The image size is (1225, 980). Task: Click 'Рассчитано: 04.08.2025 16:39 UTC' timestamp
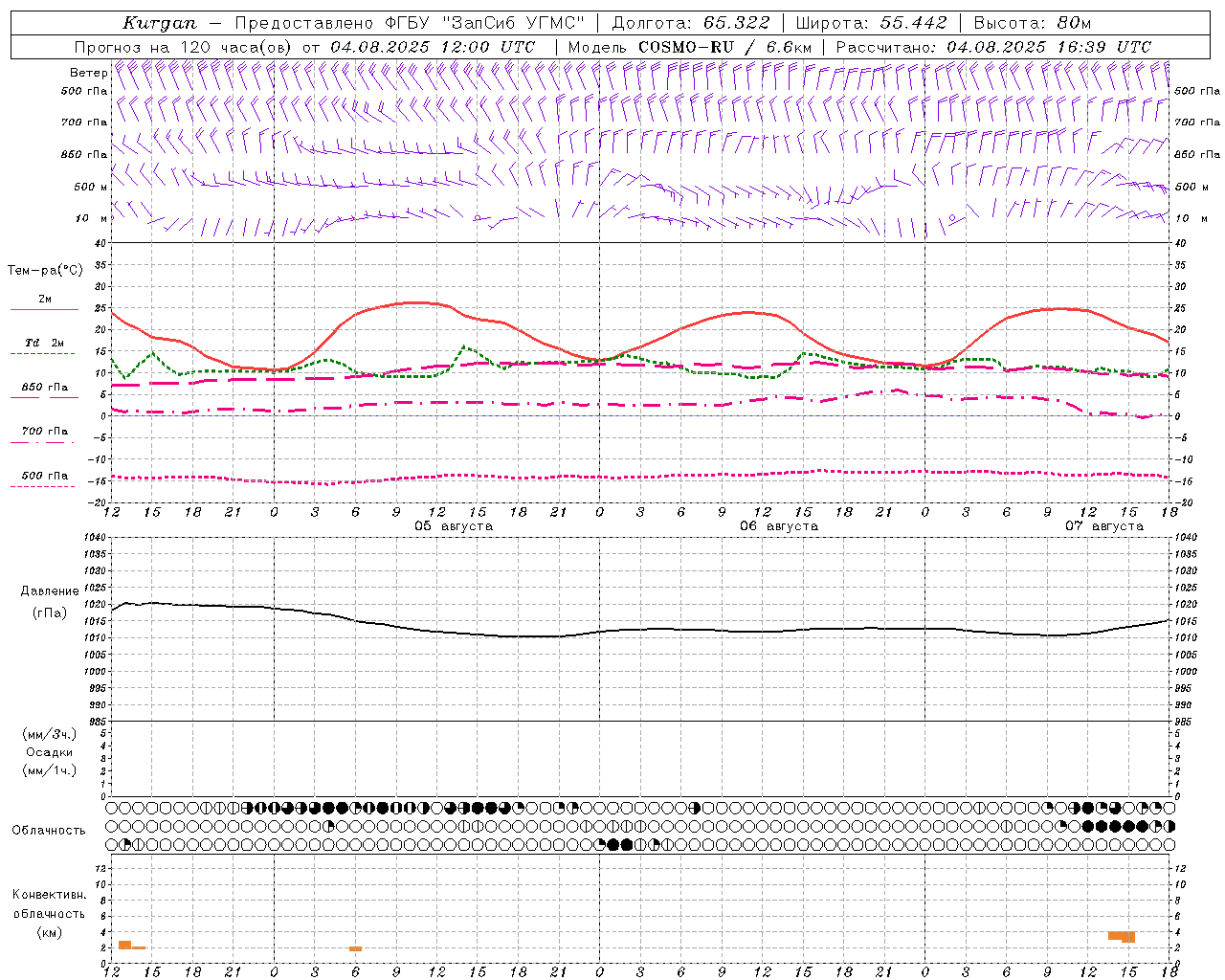click(x=993, y=47)
